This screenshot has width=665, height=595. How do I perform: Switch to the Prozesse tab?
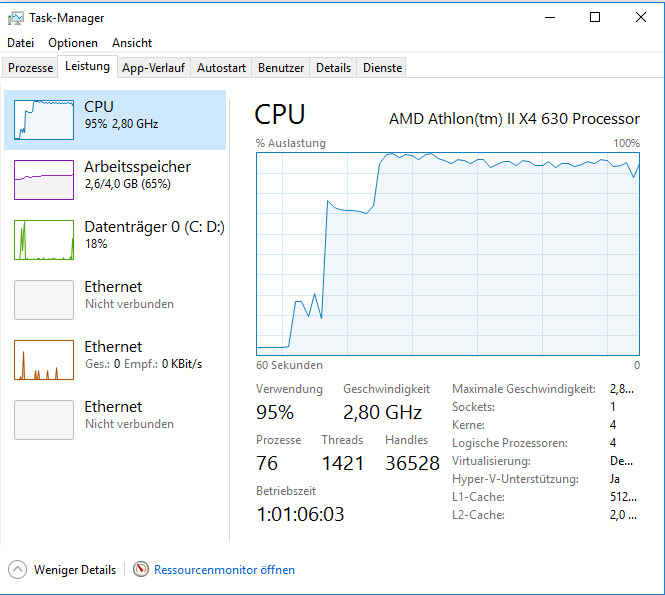30,68
